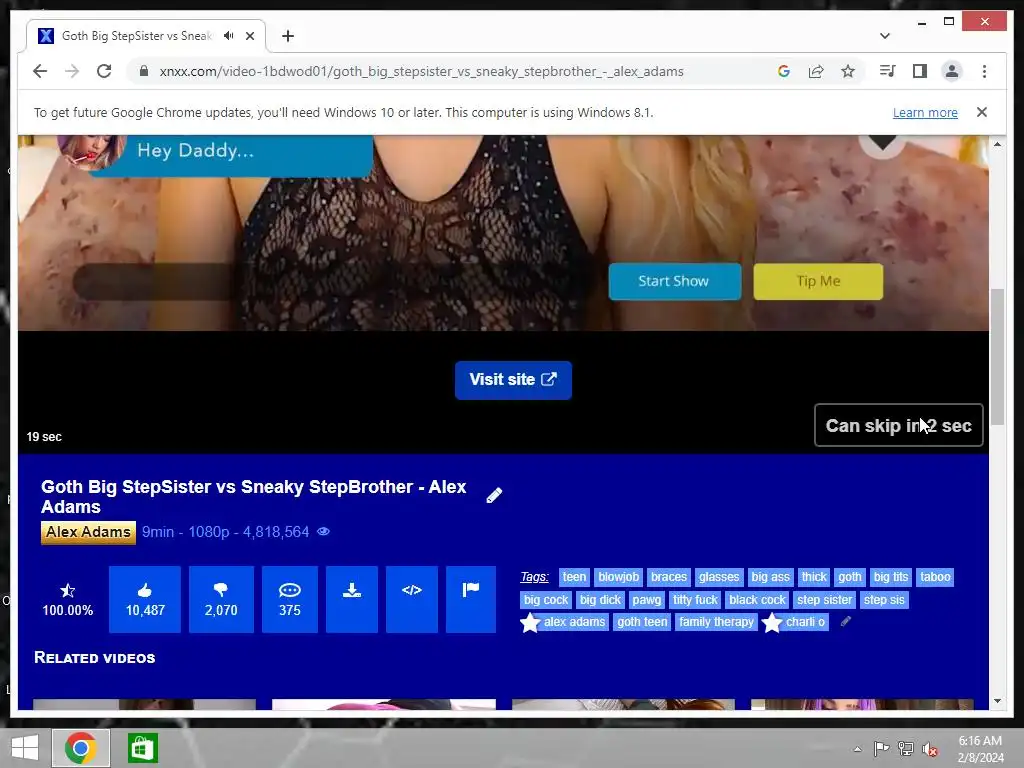Share this page from address bar

pos(816,71)
